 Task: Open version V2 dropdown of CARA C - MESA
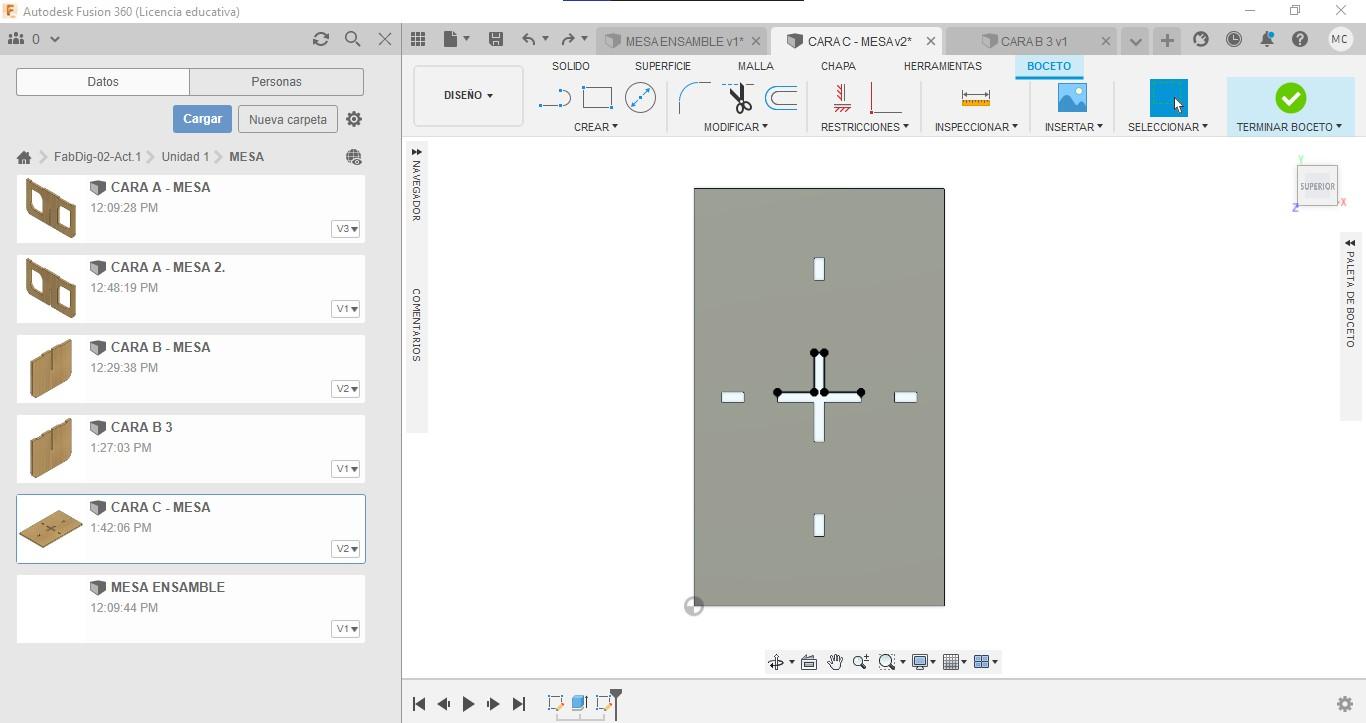point(345,549)
